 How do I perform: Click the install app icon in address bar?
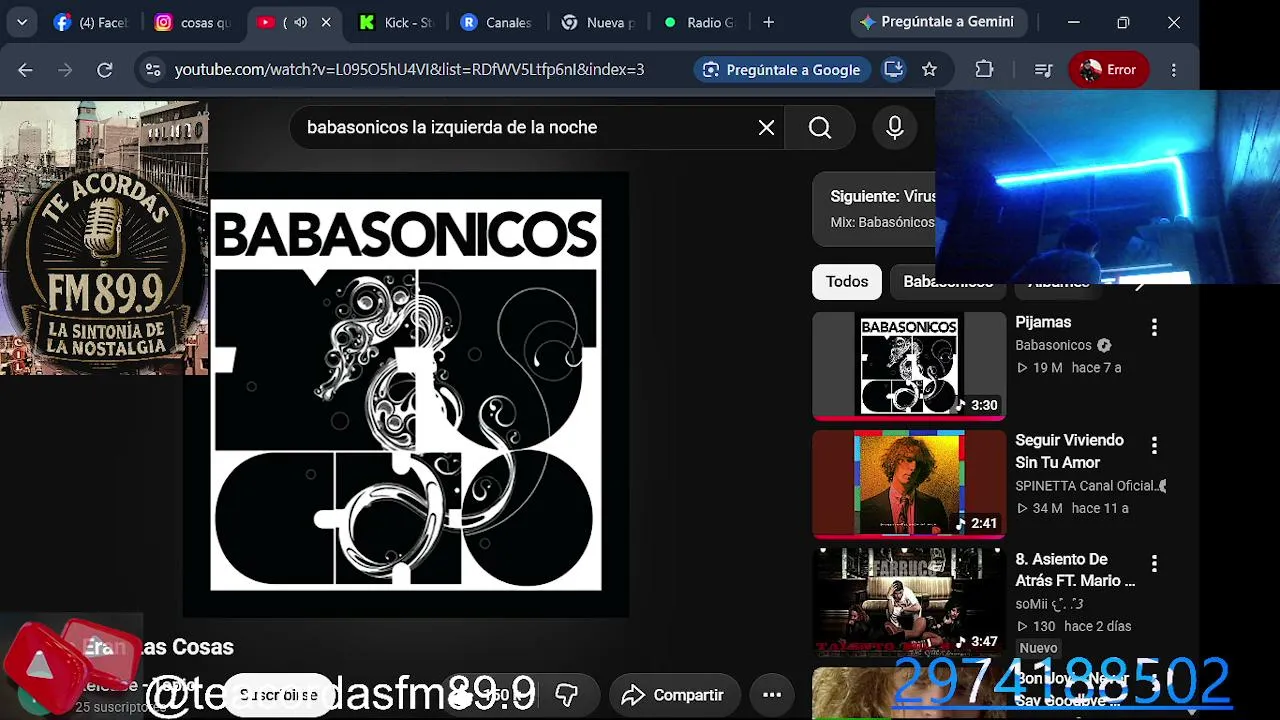(893, 70)
